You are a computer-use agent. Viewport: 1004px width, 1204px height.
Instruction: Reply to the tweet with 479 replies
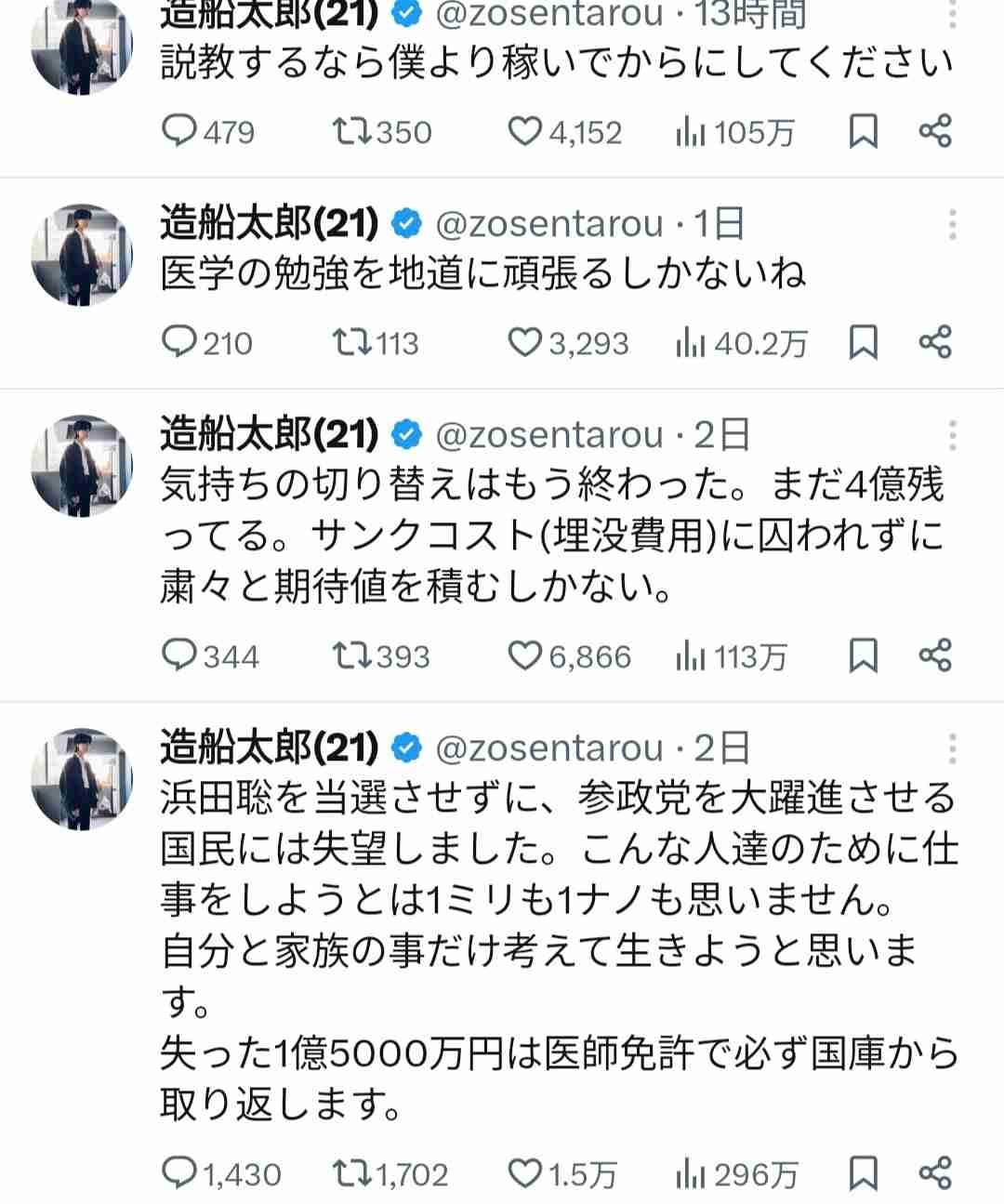(179, 132)
